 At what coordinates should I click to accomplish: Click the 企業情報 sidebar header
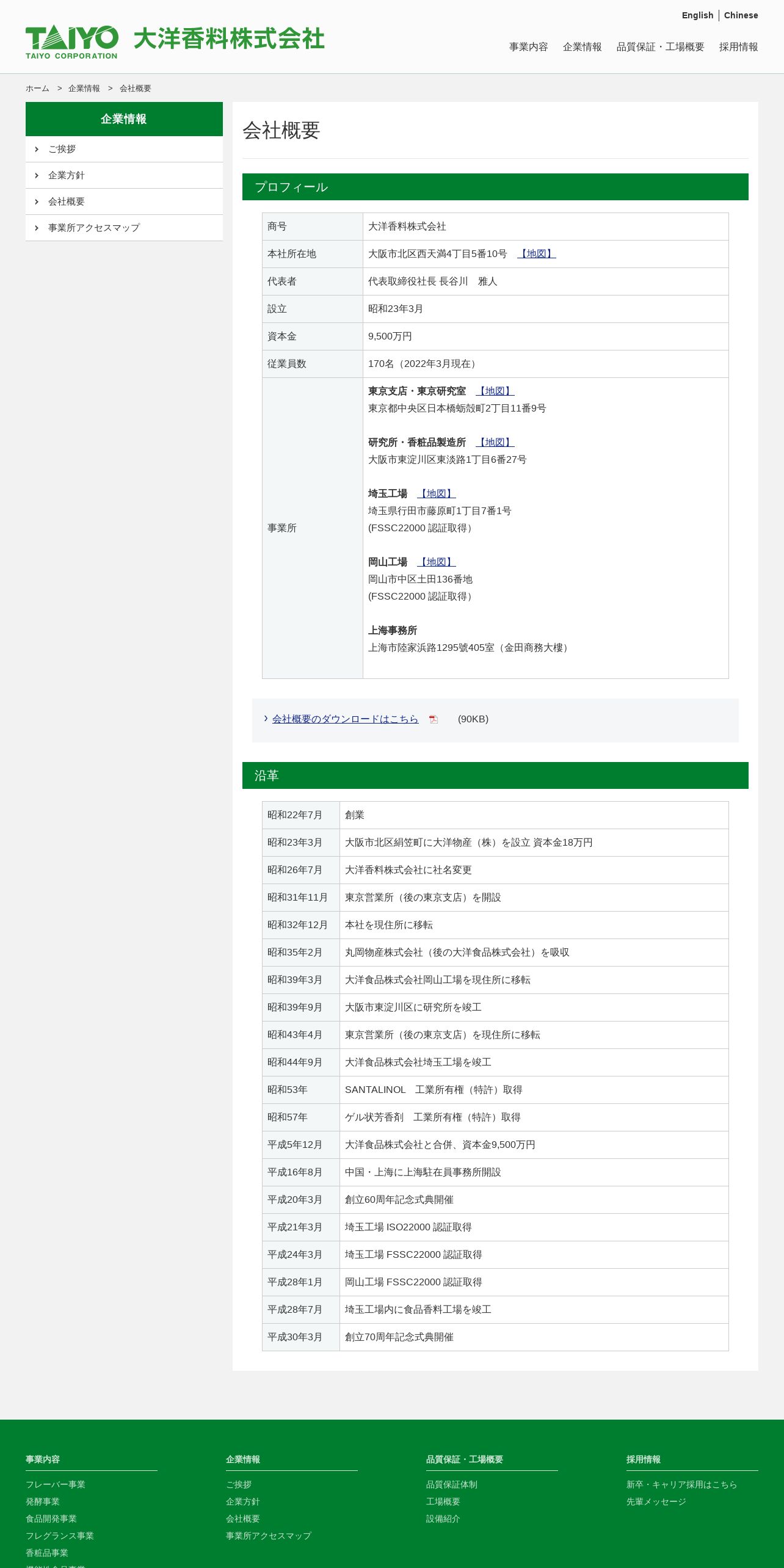[x=124, y=119]
